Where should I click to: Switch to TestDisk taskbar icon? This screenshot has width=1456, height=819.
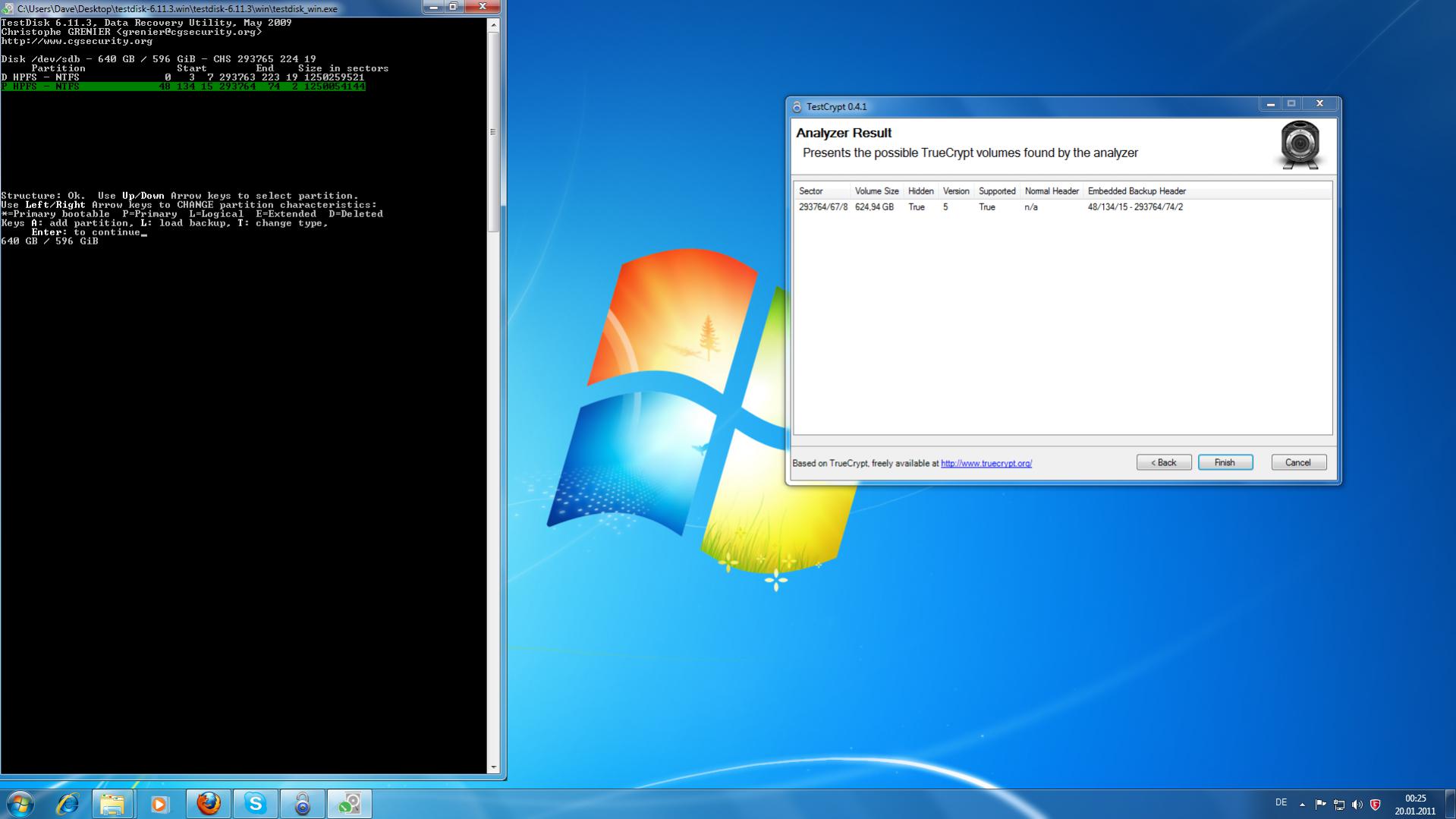click(x=350, y=803)
